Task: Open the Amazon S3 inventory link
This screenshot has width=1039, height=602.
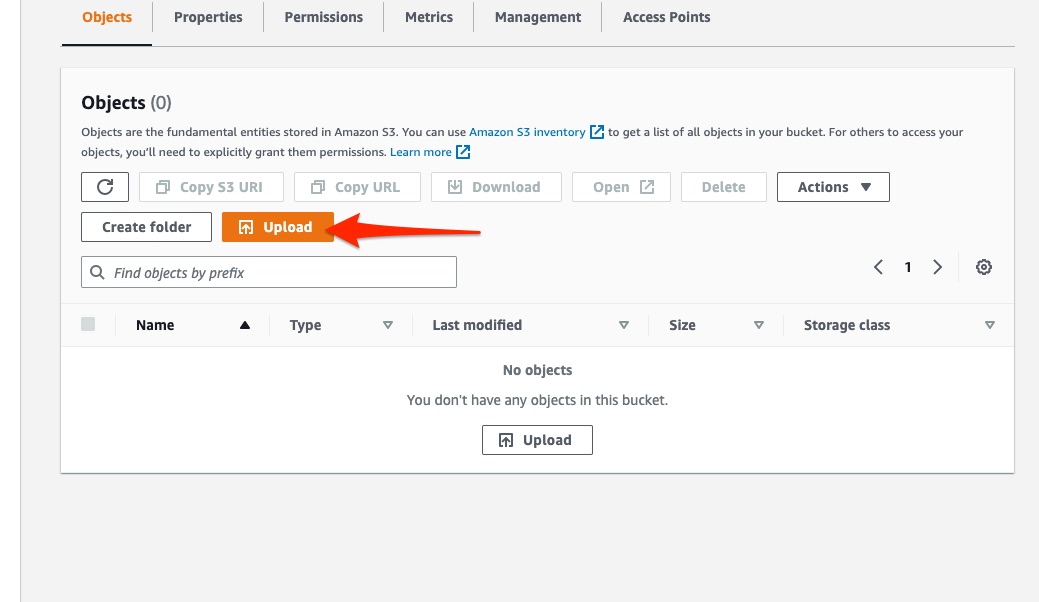Action: [x=527, y=132]
